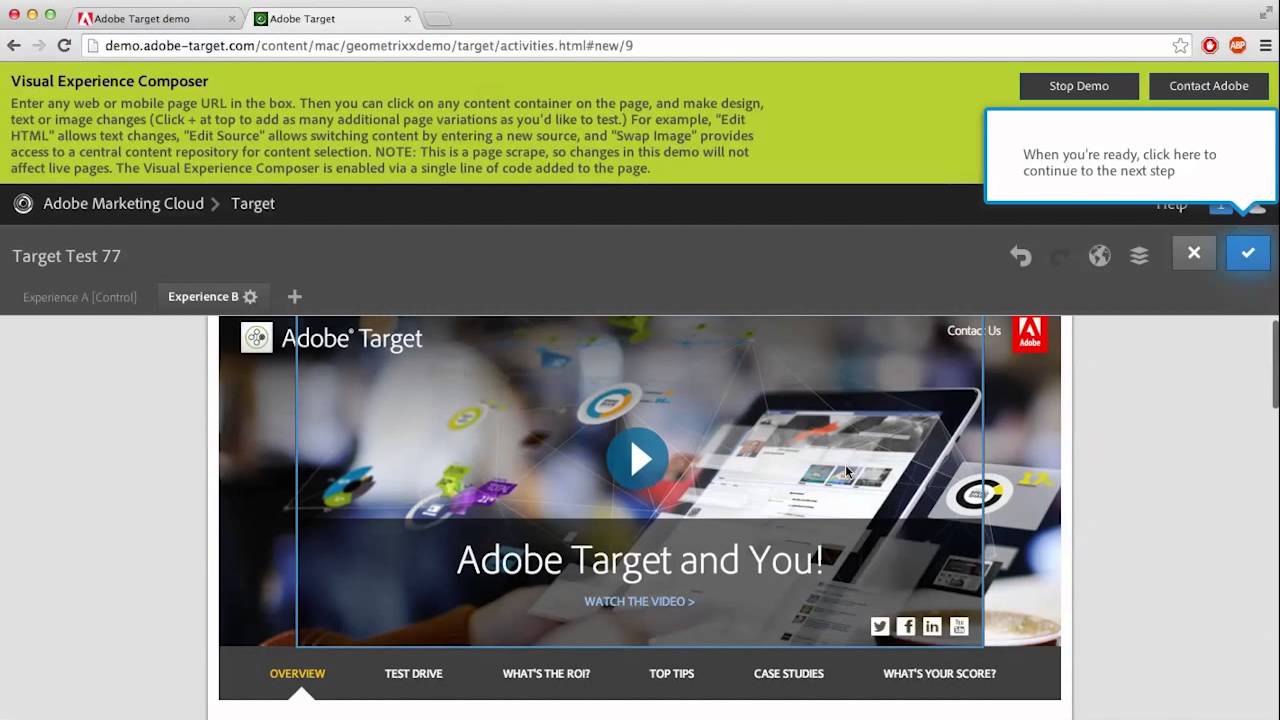Screen dimensions: 1280x720
Task: Confirm changes with the blue checkmark button
Action: coord(1248,253)
